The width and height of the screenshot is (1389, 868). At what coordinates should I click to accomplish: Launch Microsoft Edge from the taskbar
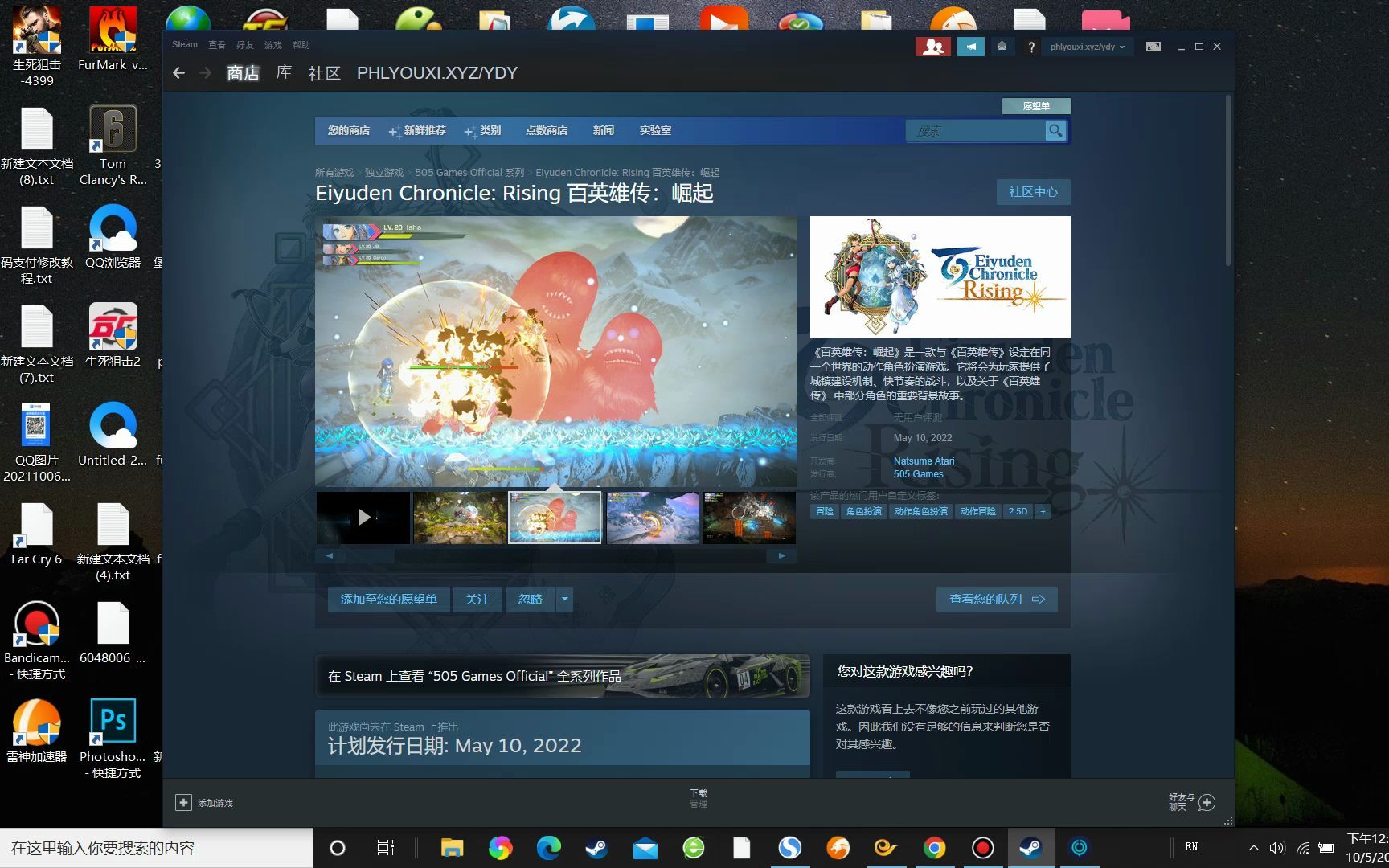tap(549, 848)
